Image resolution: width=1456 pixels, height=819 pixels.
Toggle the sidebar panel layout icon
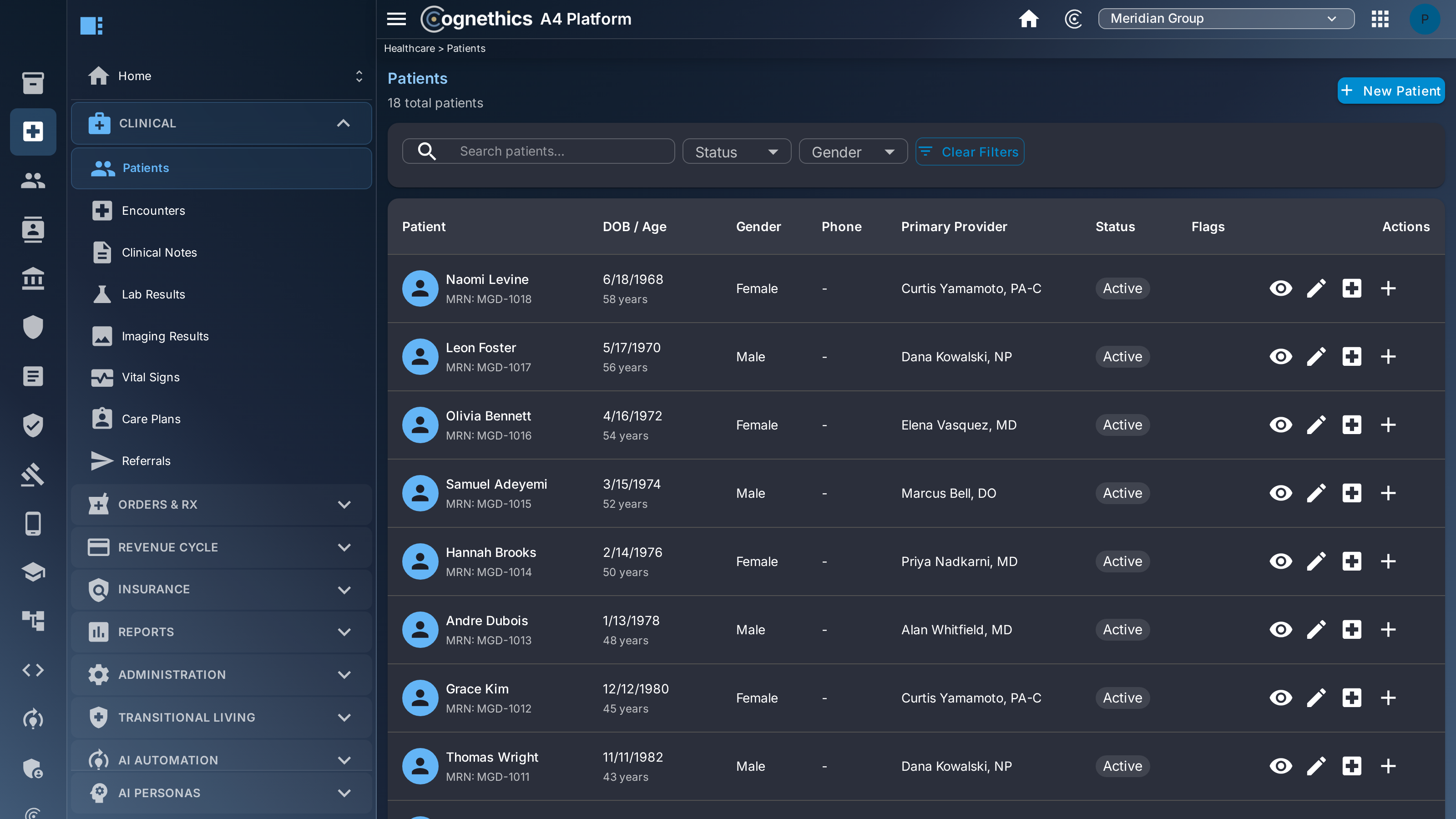click(x=91, y=25)
